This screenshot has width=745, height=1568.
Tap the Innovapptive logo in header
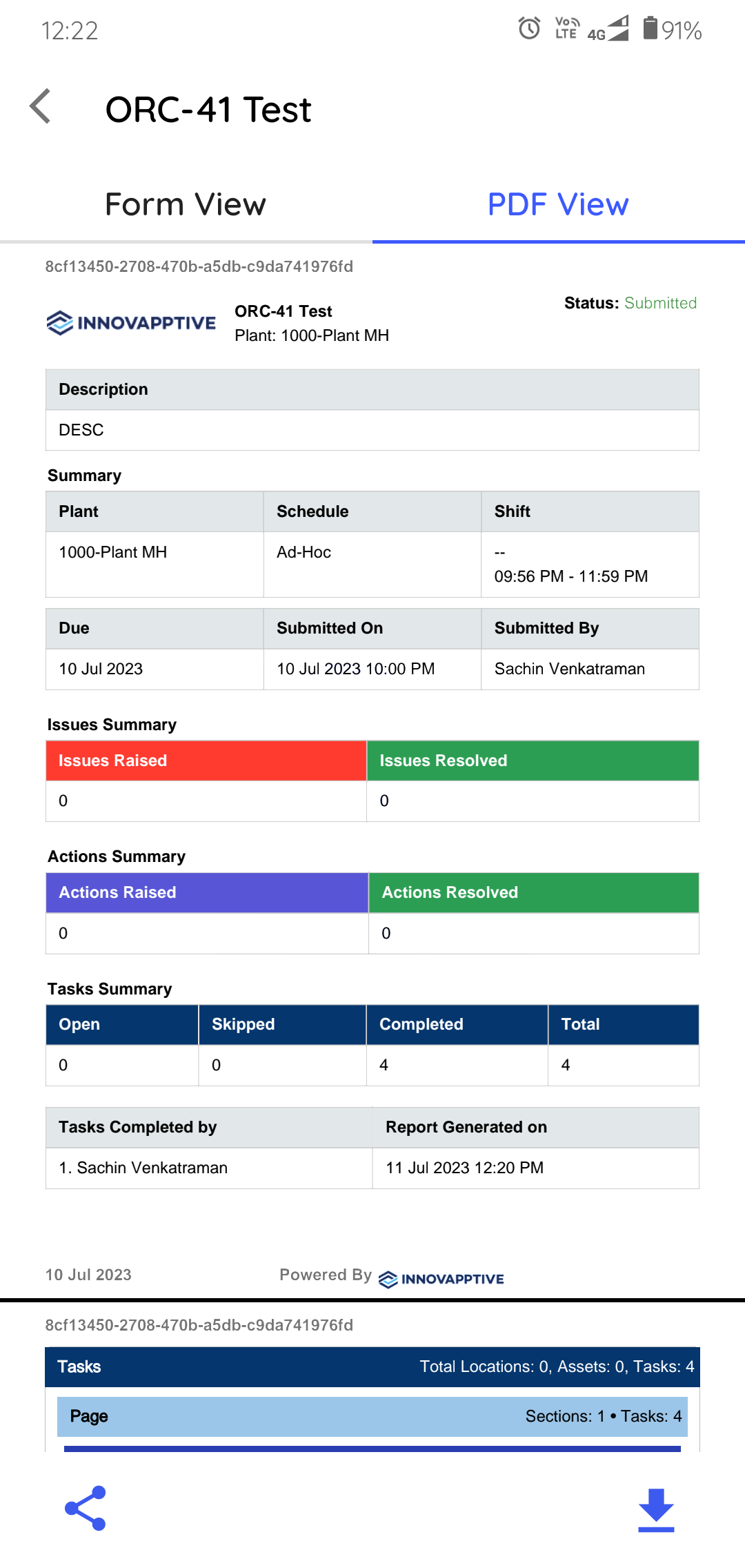[x=131, y=322]
